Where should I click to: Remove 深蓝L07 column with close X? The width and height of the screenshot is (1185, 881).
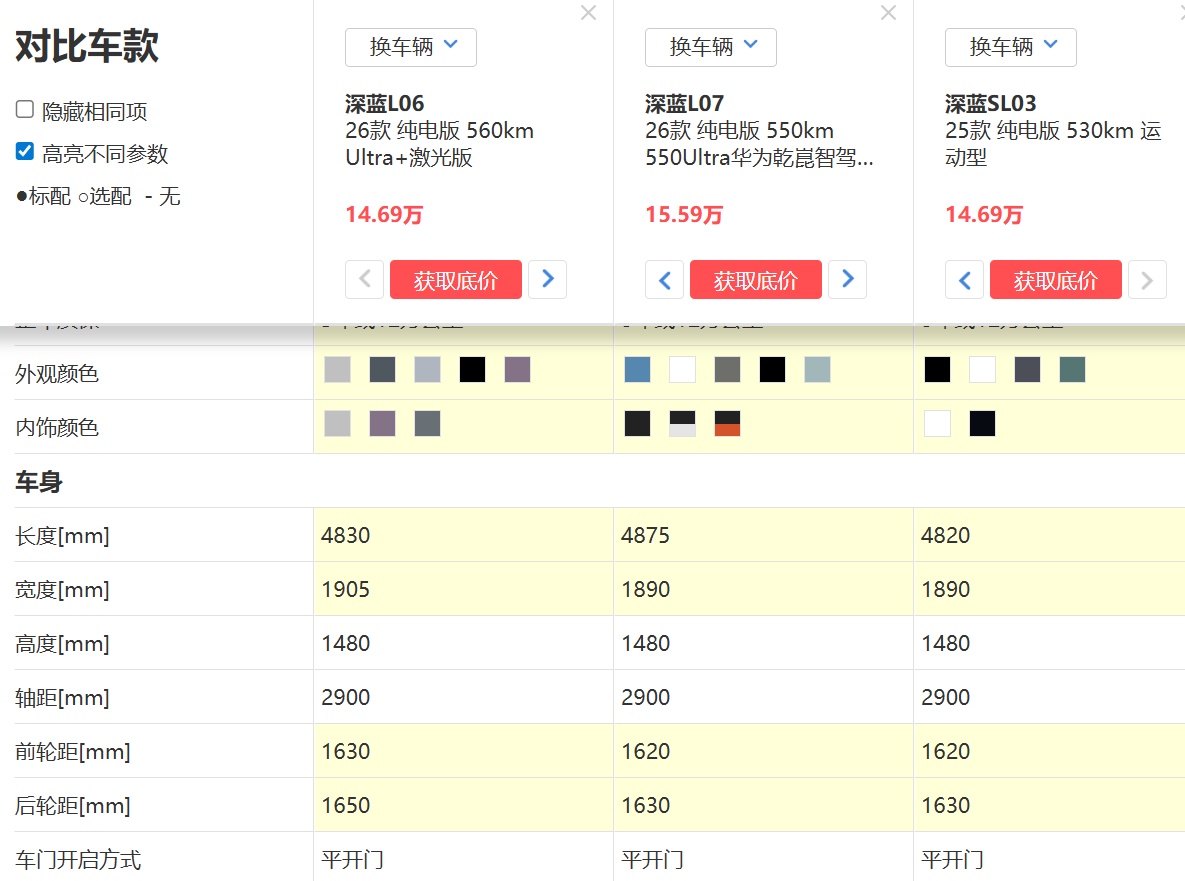888,13
